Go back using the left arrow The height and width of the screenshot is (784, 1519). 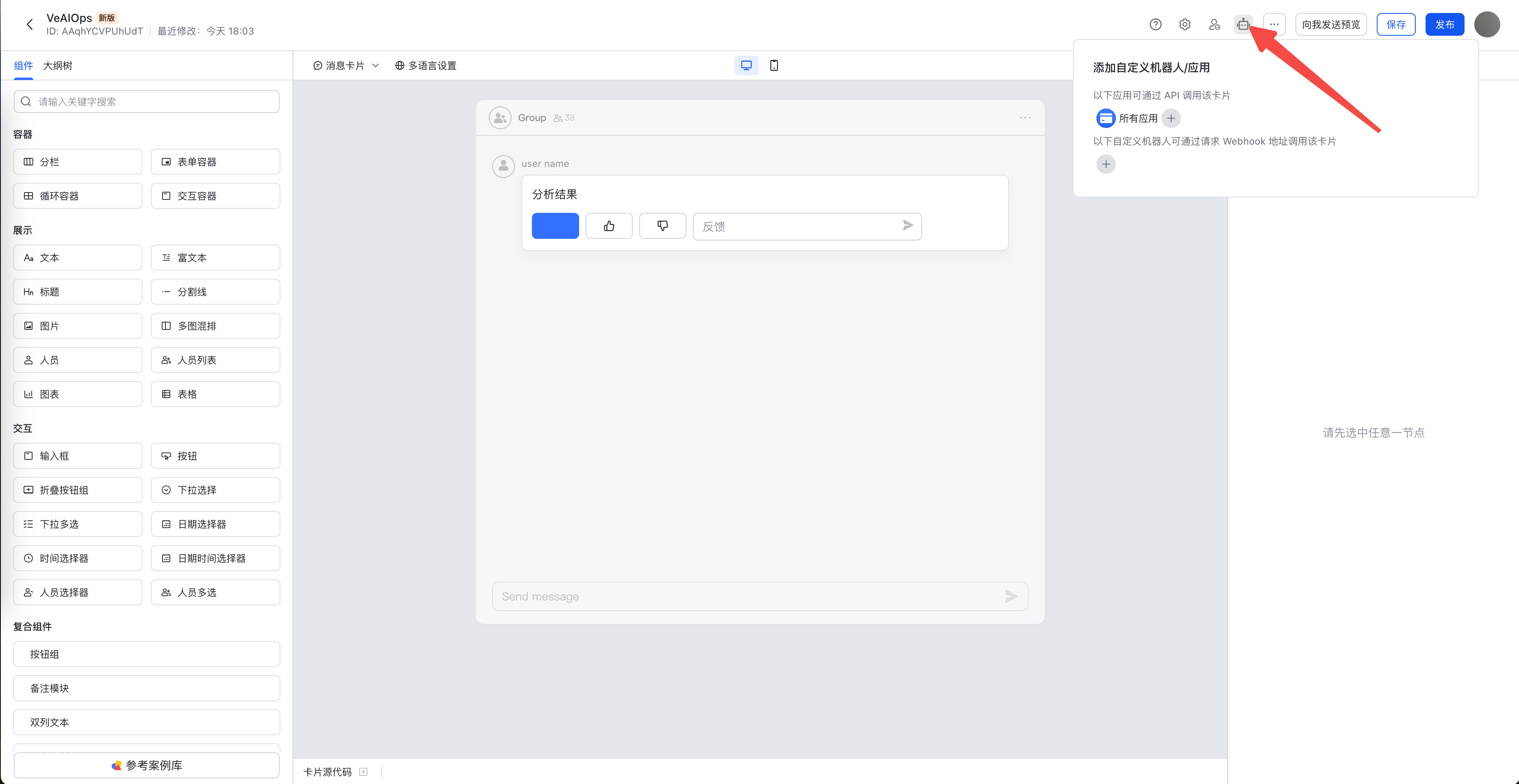[30, 24]
